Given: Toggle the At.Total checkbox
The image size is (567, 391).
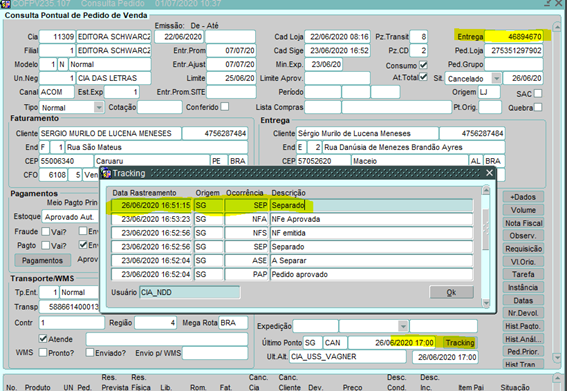Looking at the screenshot, I should point(423,77).
